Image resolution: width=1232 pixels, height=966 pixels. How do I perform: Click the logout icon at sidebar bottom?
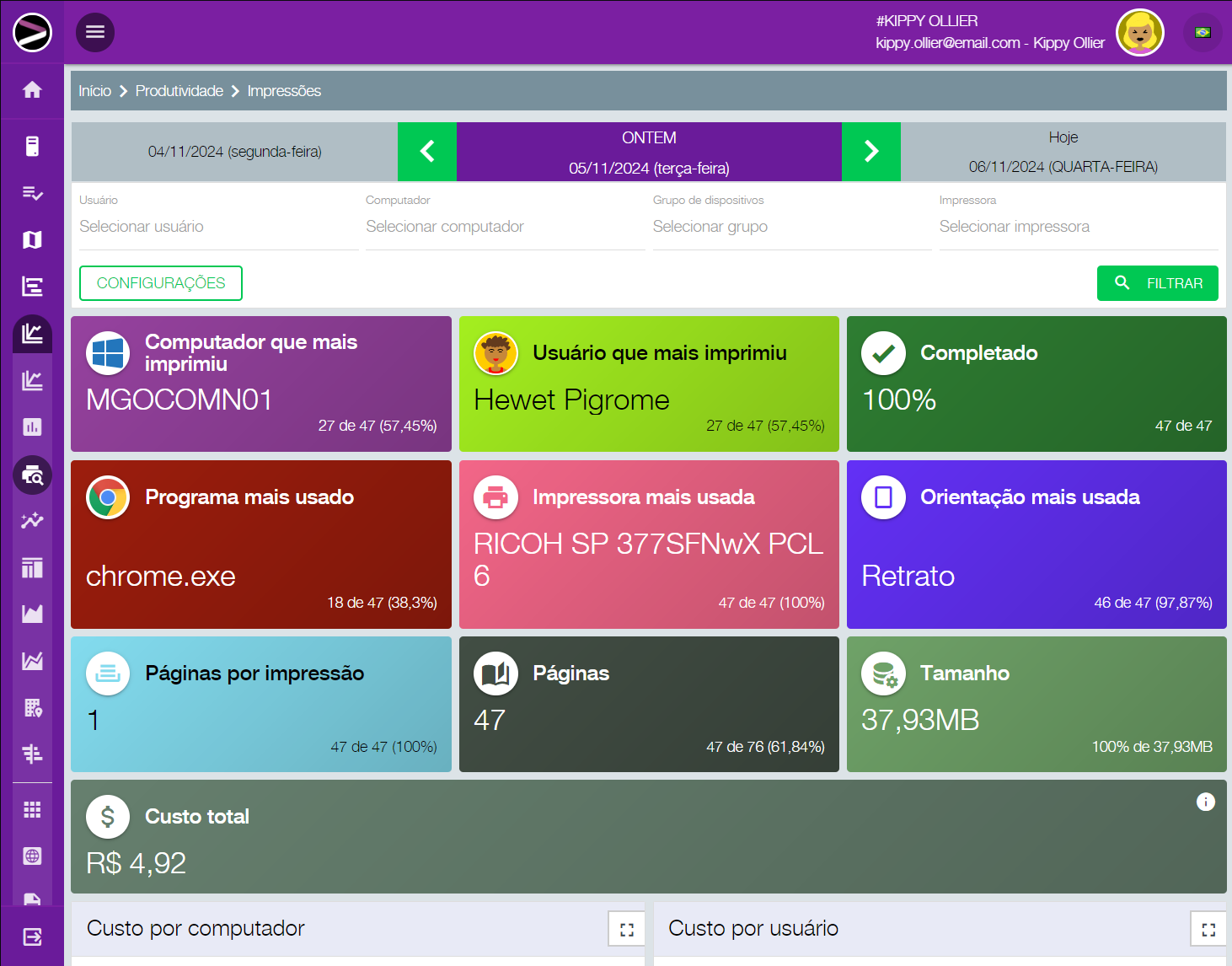point(32,936)
